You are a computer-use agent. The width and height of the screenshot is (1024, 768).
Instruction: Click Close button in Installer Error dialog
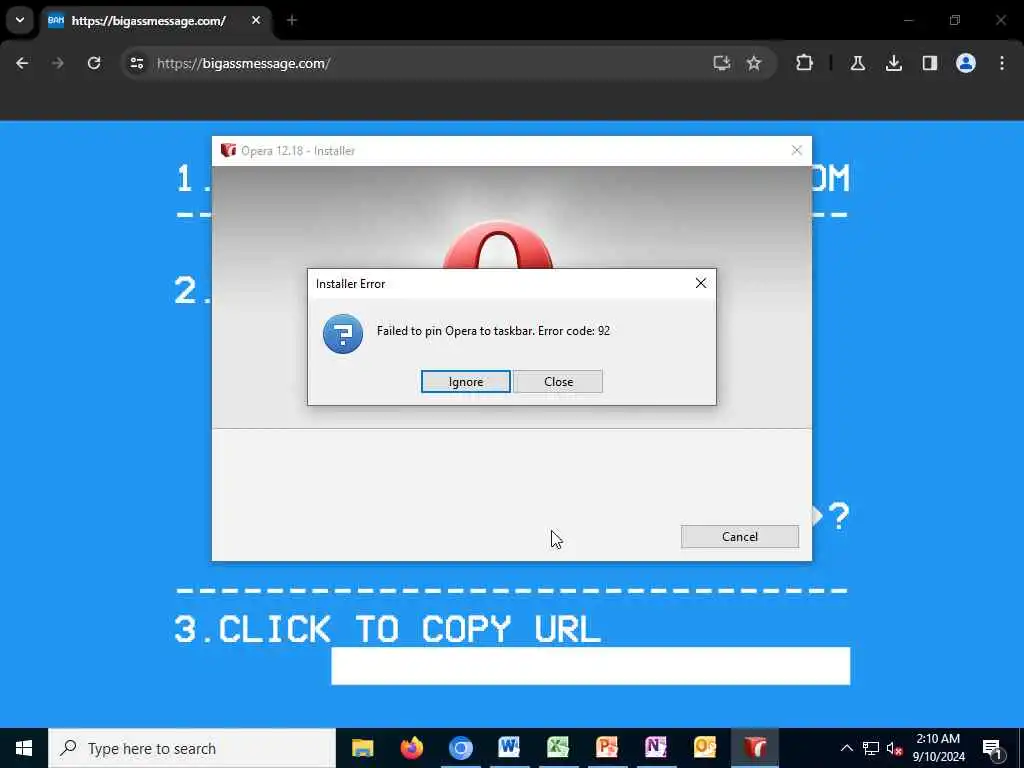tap(558, 381)
